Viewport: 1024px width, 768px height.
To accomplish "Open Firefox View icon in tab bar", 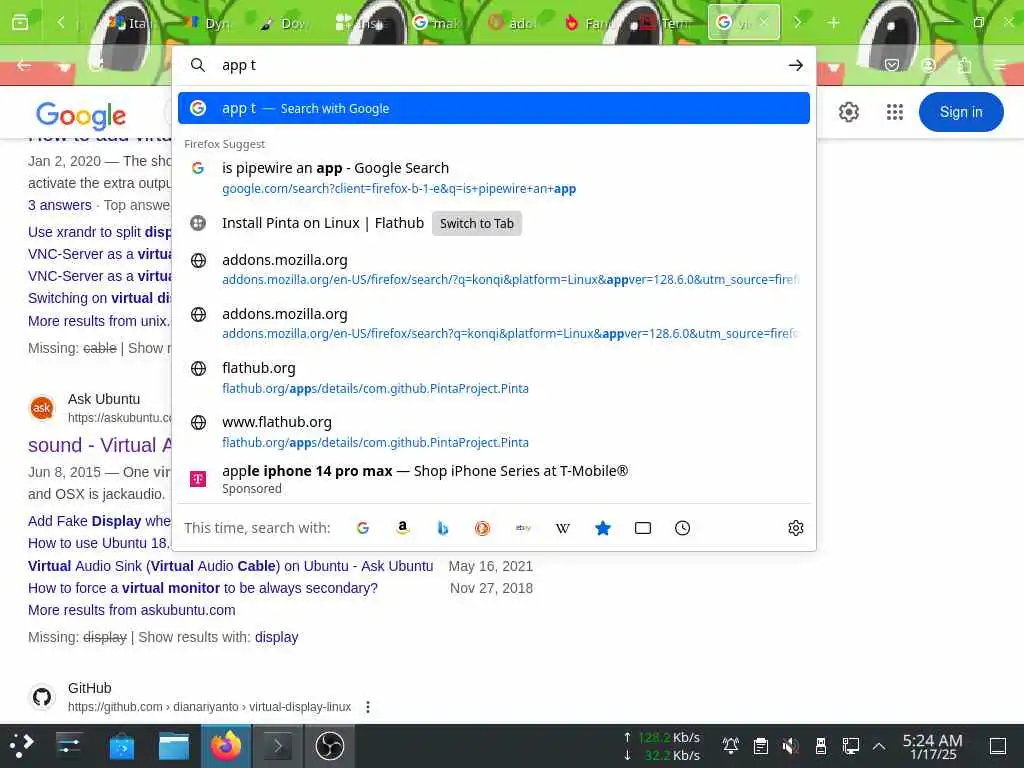I will 20,23.
